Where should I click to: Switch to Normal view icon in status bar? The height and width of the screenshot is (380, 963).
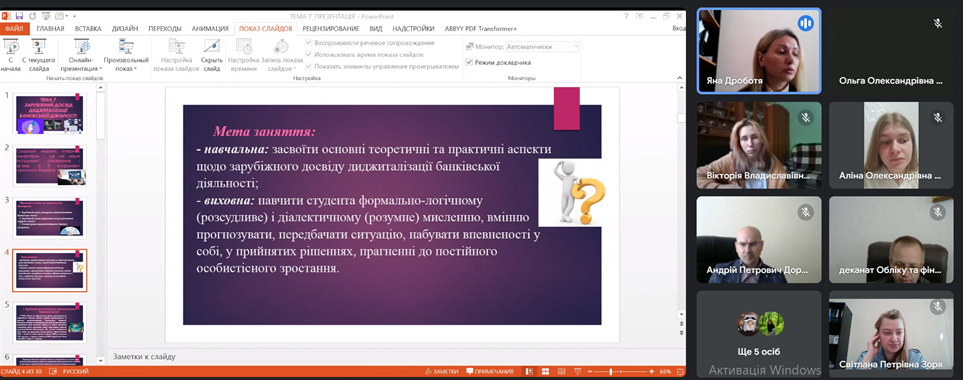click(529, 371)
